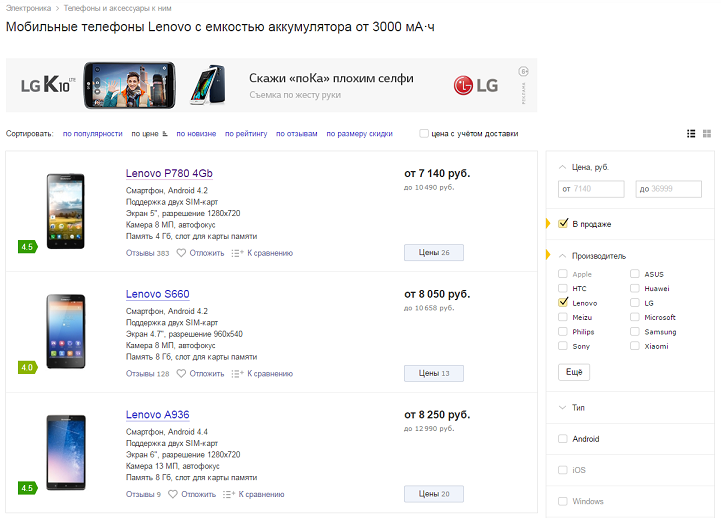Viewport: 721px width, 518px height.
Task: Check the Philips manufacturer checkbox
Action: click(563, 331)
